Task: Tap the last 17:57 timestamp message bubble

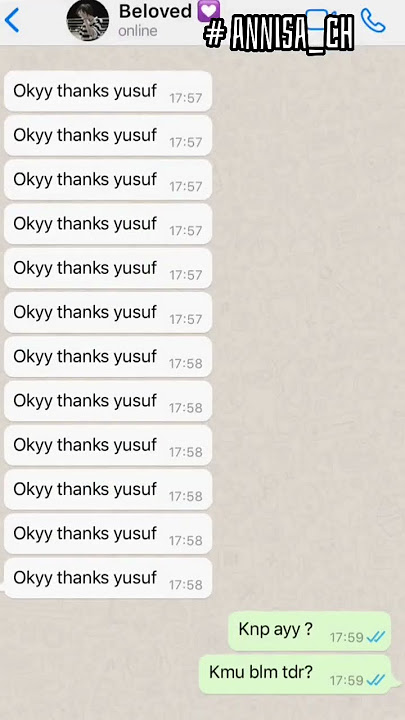Action: tap(108, 312)
